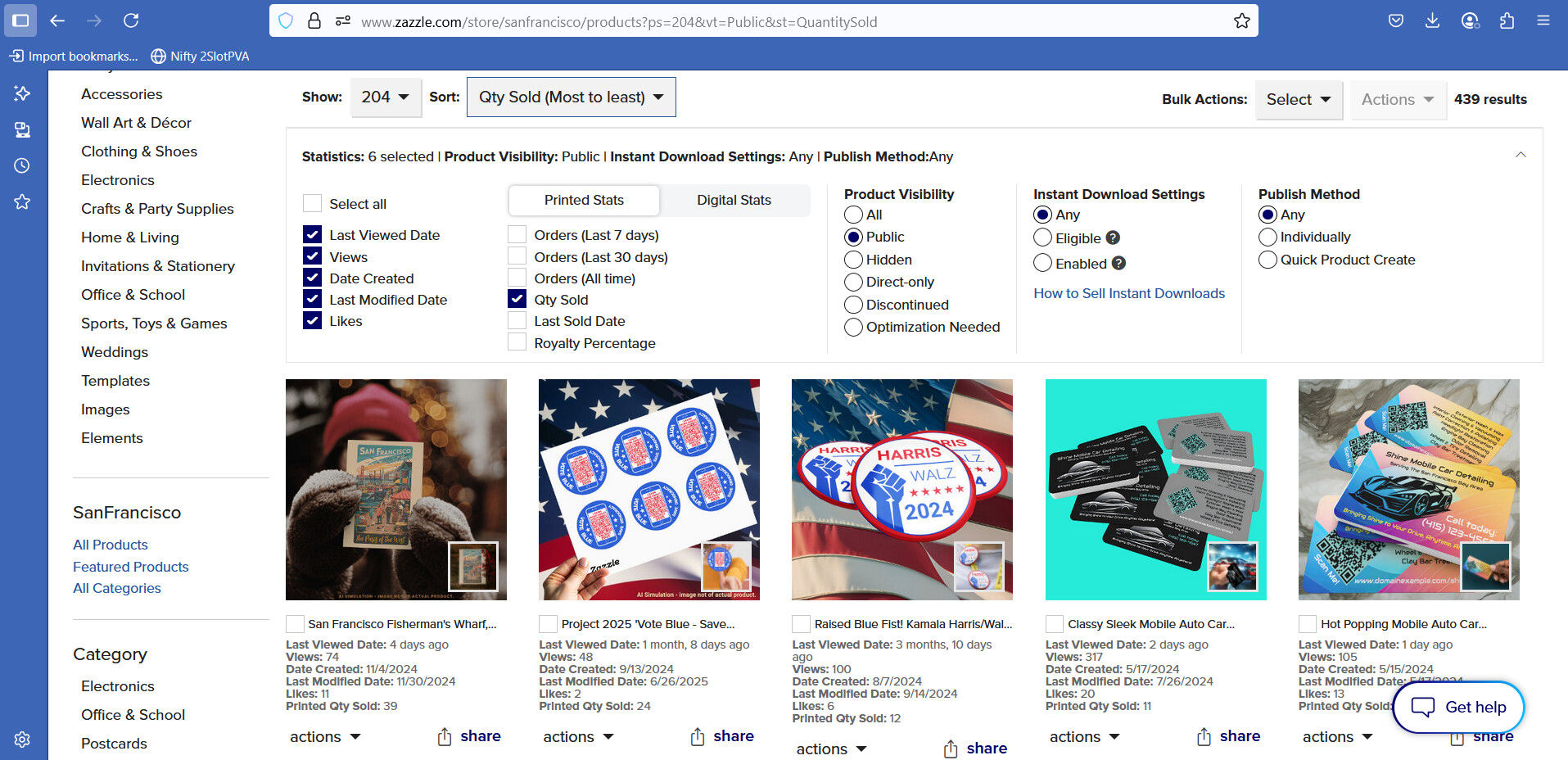Click the browser reload icon
The image size is (1568, 760).
[131, 20]
